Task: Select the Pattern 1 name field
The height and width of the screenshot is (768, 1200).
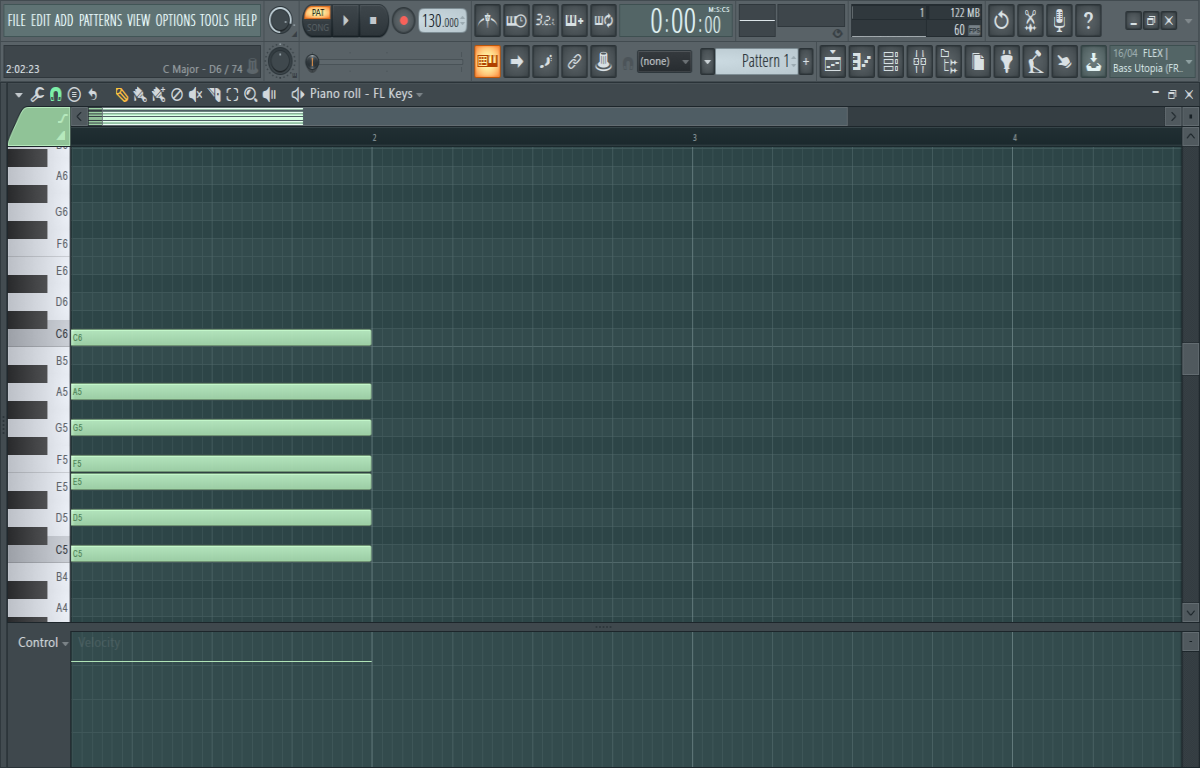Action: point(757,61)
